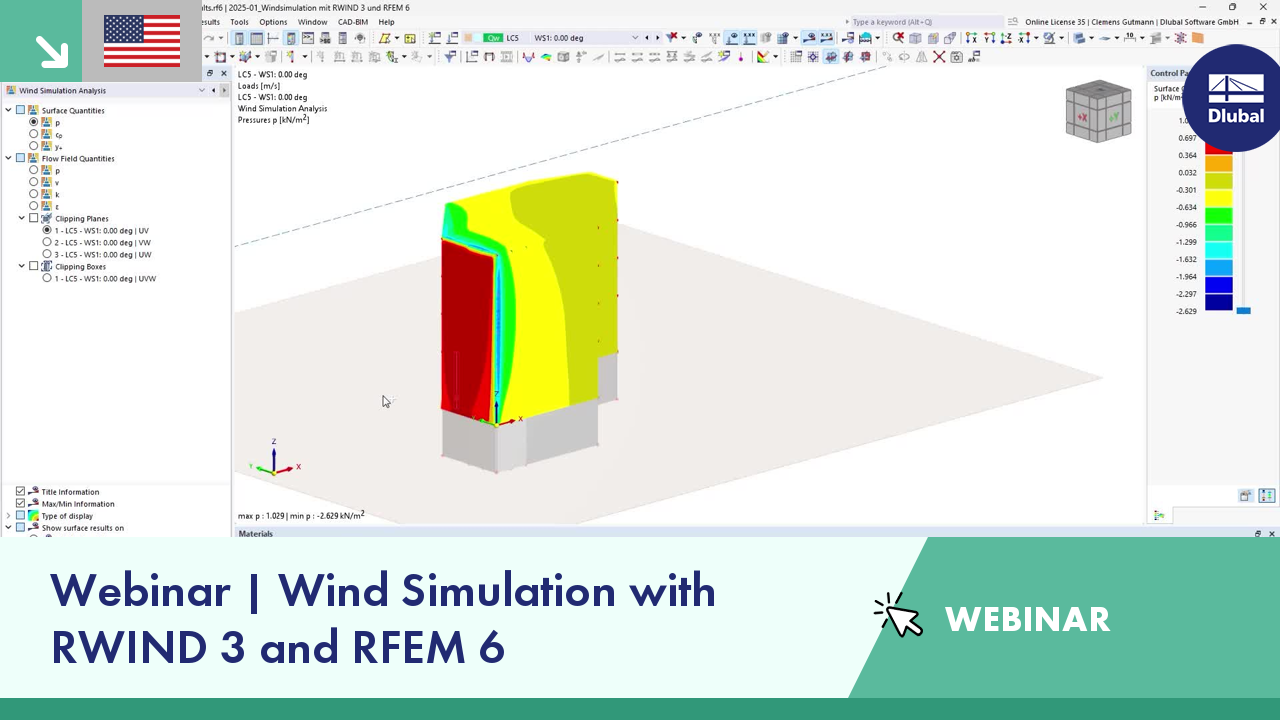Click the green status icon at panel bottom
The width and height of the screenshot is (1280, 720).
(1159, 515)
